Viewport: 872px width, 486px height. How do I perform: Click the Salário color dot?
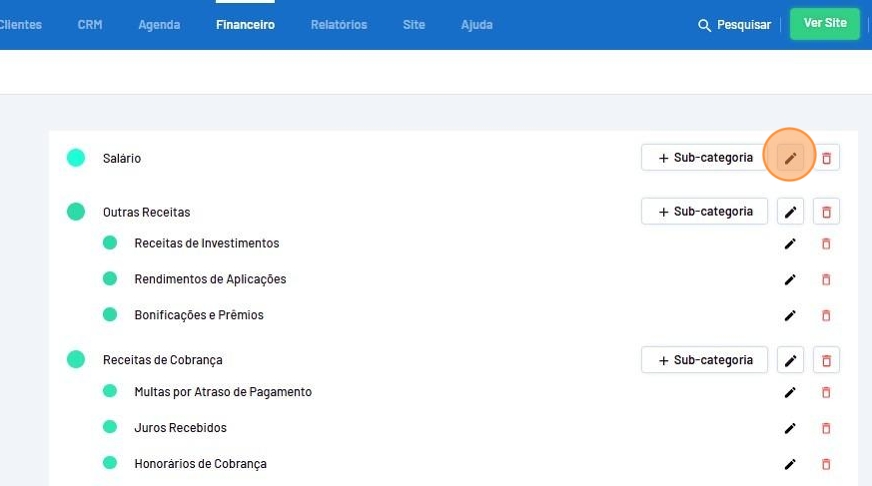click(x=76, y=158)
